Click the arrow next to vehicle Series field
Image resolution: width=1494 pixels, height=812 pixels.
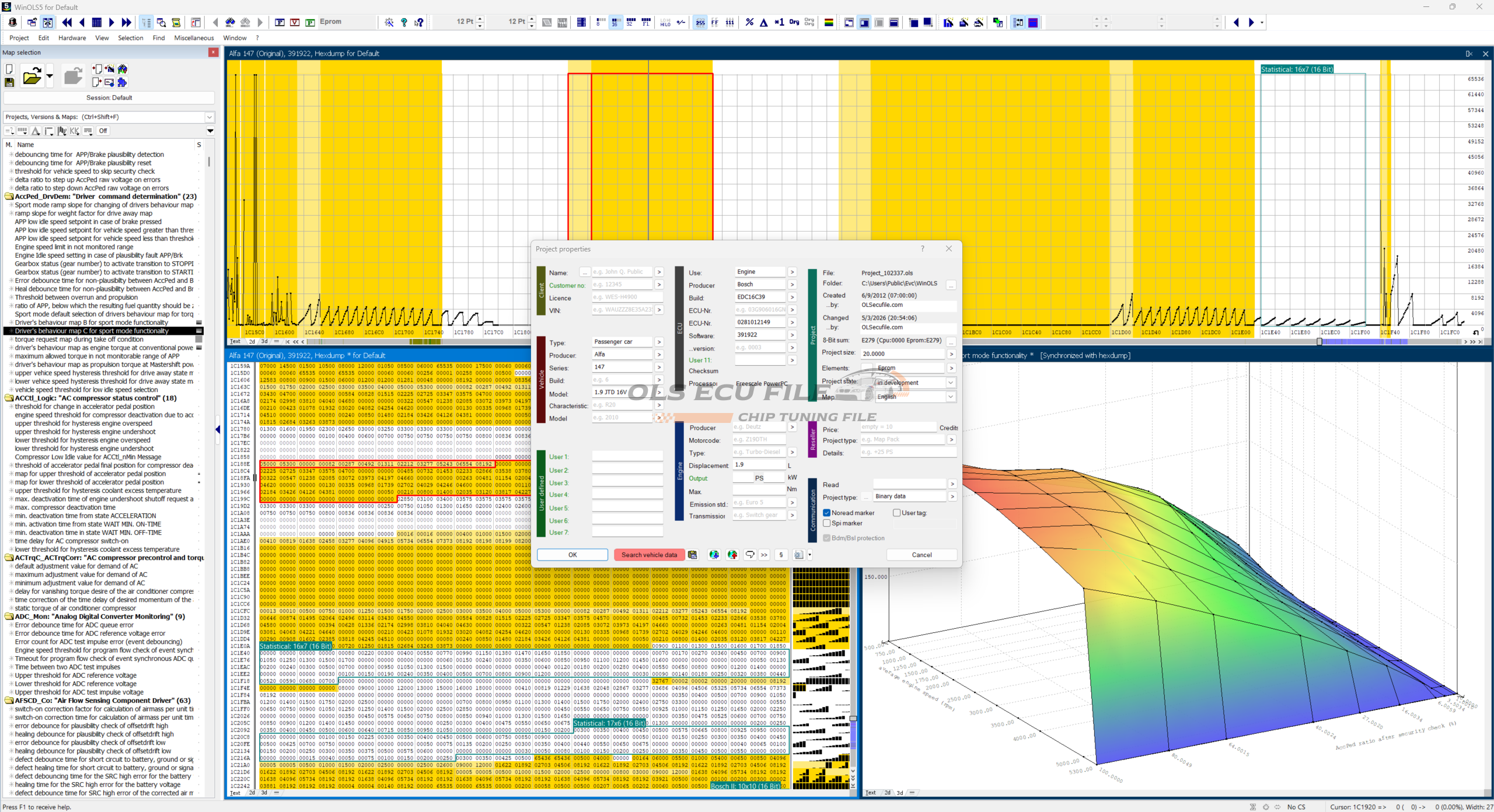click(x=659, y=367)
